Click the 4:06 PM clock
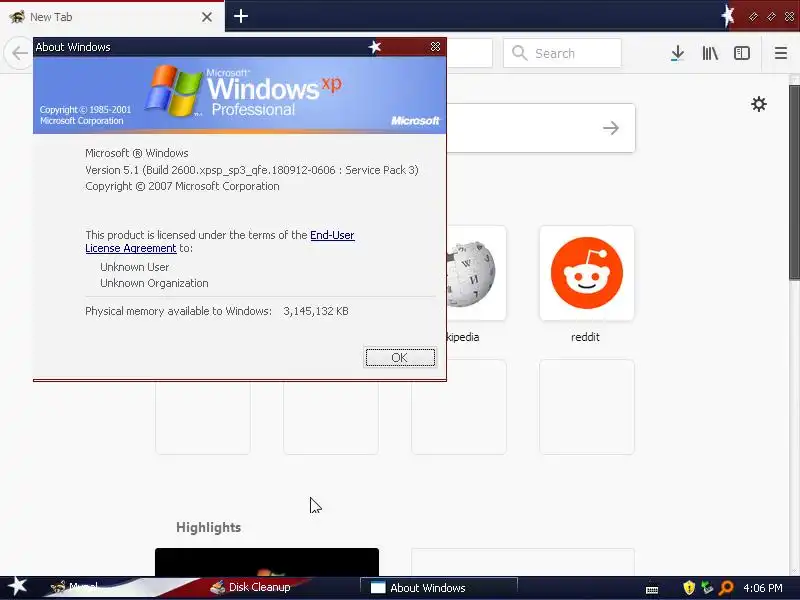This screenshot has height=600, width=800. point(763,588)
